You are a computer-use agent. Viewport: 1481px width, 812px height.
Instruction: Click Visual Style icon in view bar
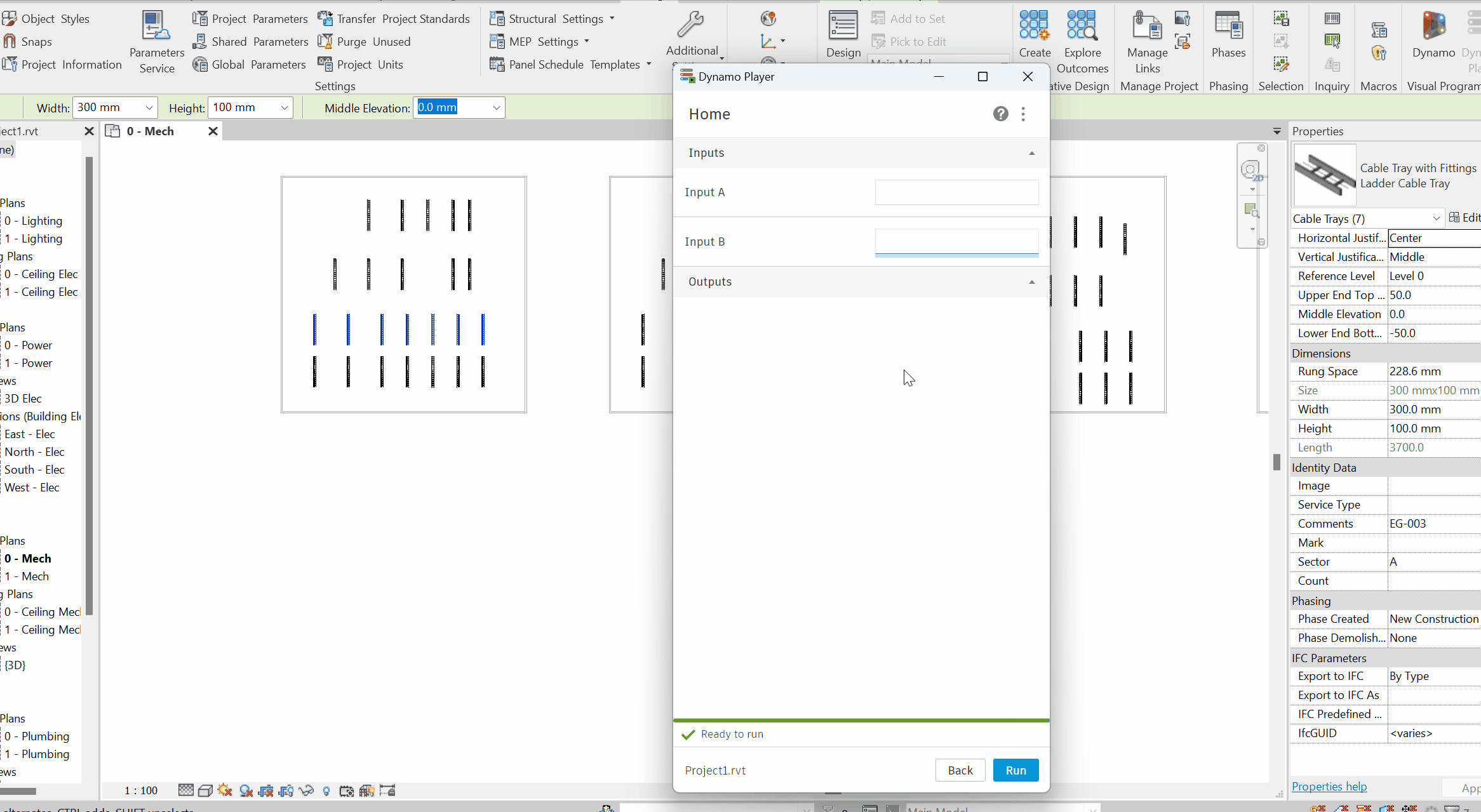coord(205,790)
